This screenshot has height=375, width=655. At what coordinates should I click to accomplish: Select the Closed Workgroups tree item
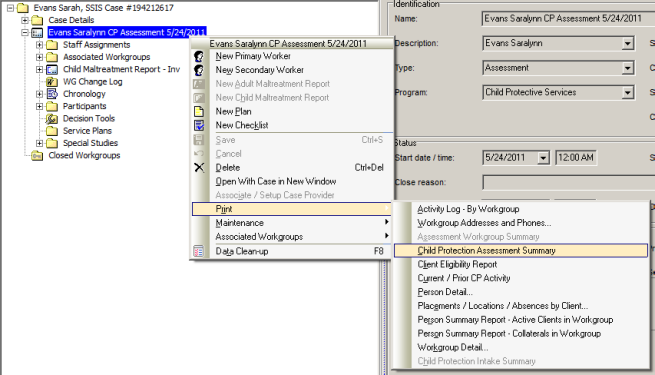pos(84,155)
